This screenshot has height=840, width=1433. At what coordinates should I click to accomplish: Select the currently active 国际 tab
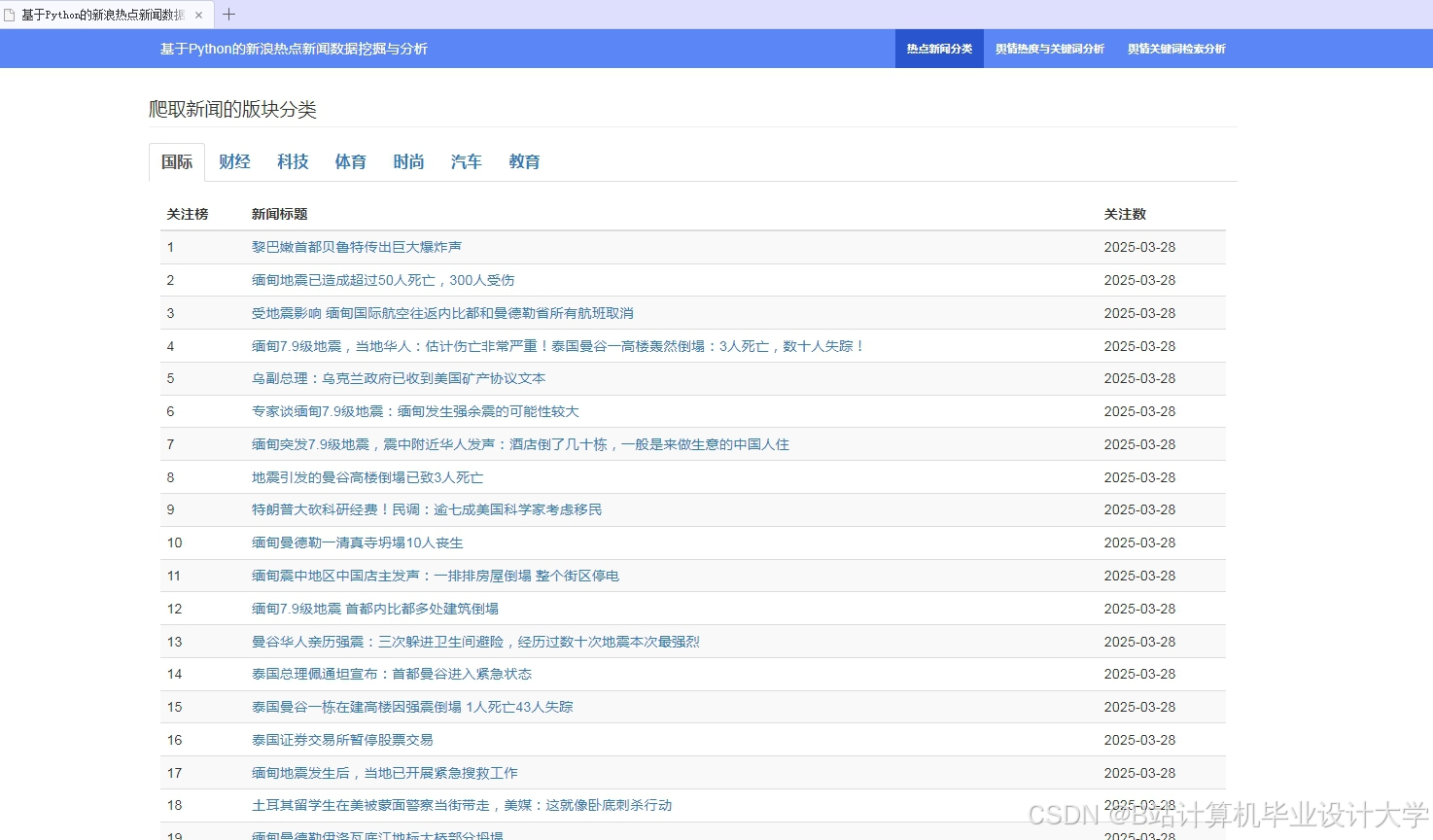pyautogui.click(x=176, y=161)
